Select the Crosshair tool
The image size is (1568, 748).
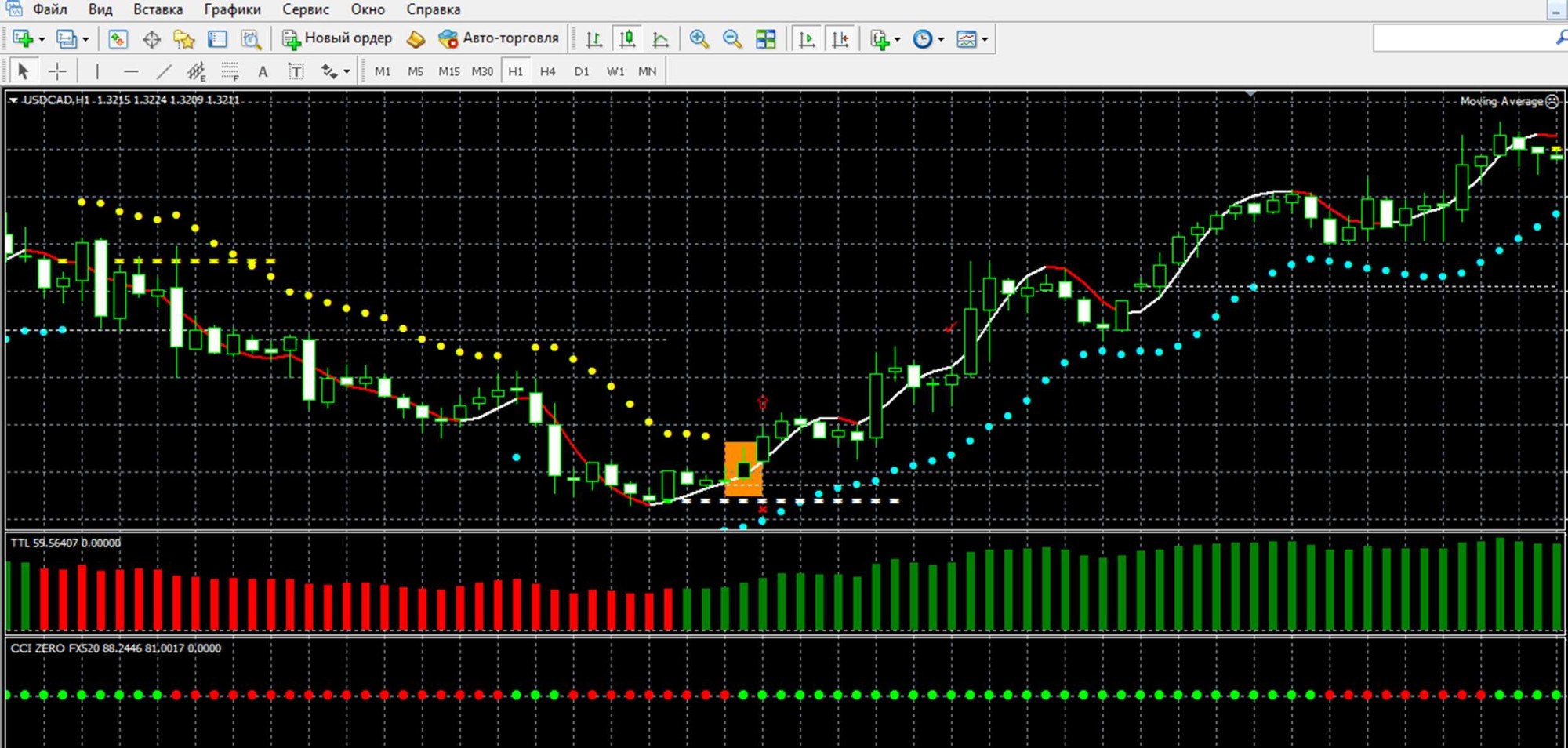[57, 72]
